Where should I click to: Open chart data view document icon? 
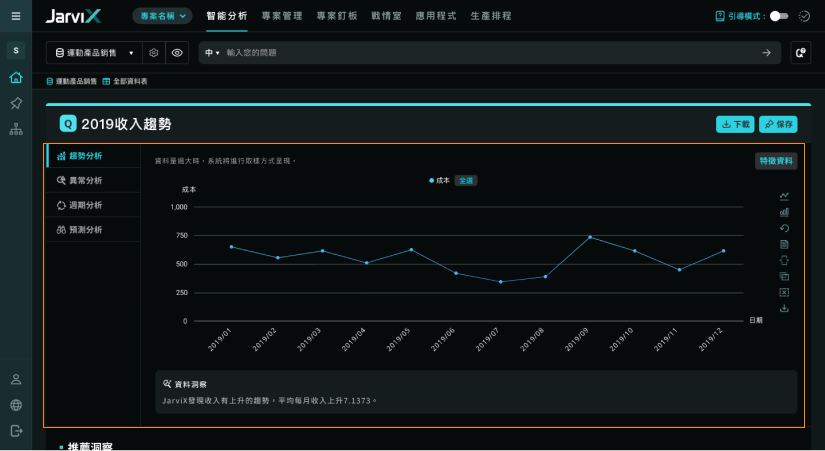[784, 244]
